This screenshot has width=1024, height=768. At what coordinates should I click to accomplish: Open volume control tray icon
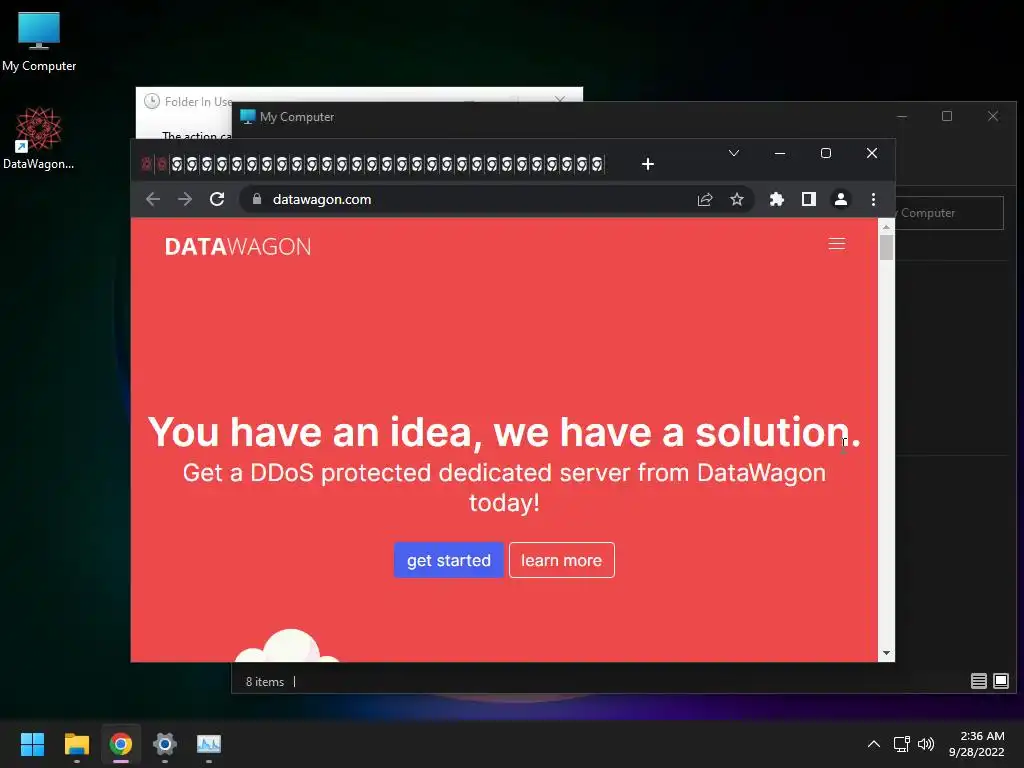926,744
